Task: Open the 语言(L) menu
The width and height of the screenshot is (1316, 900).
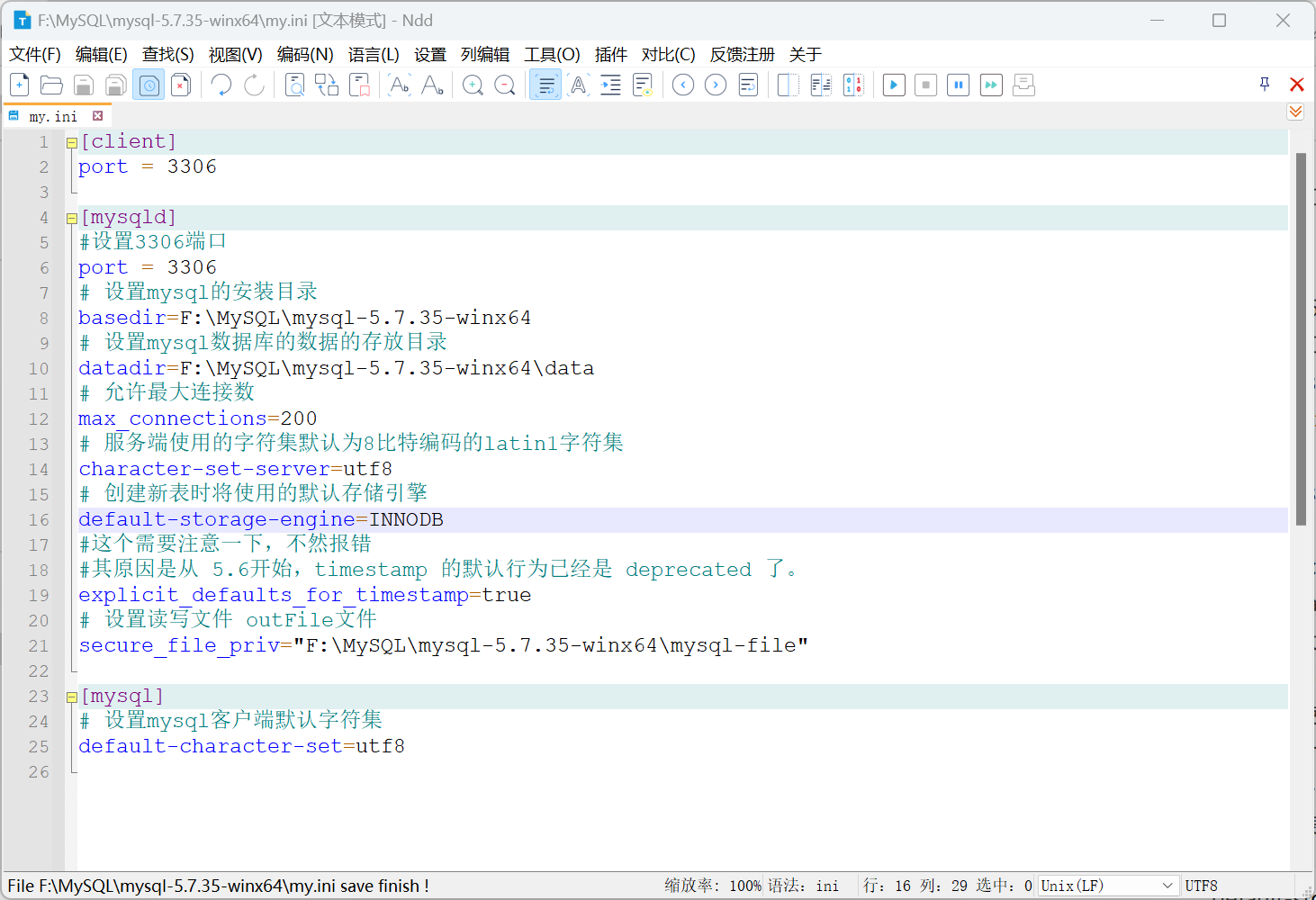Action: tap(374, 55)
